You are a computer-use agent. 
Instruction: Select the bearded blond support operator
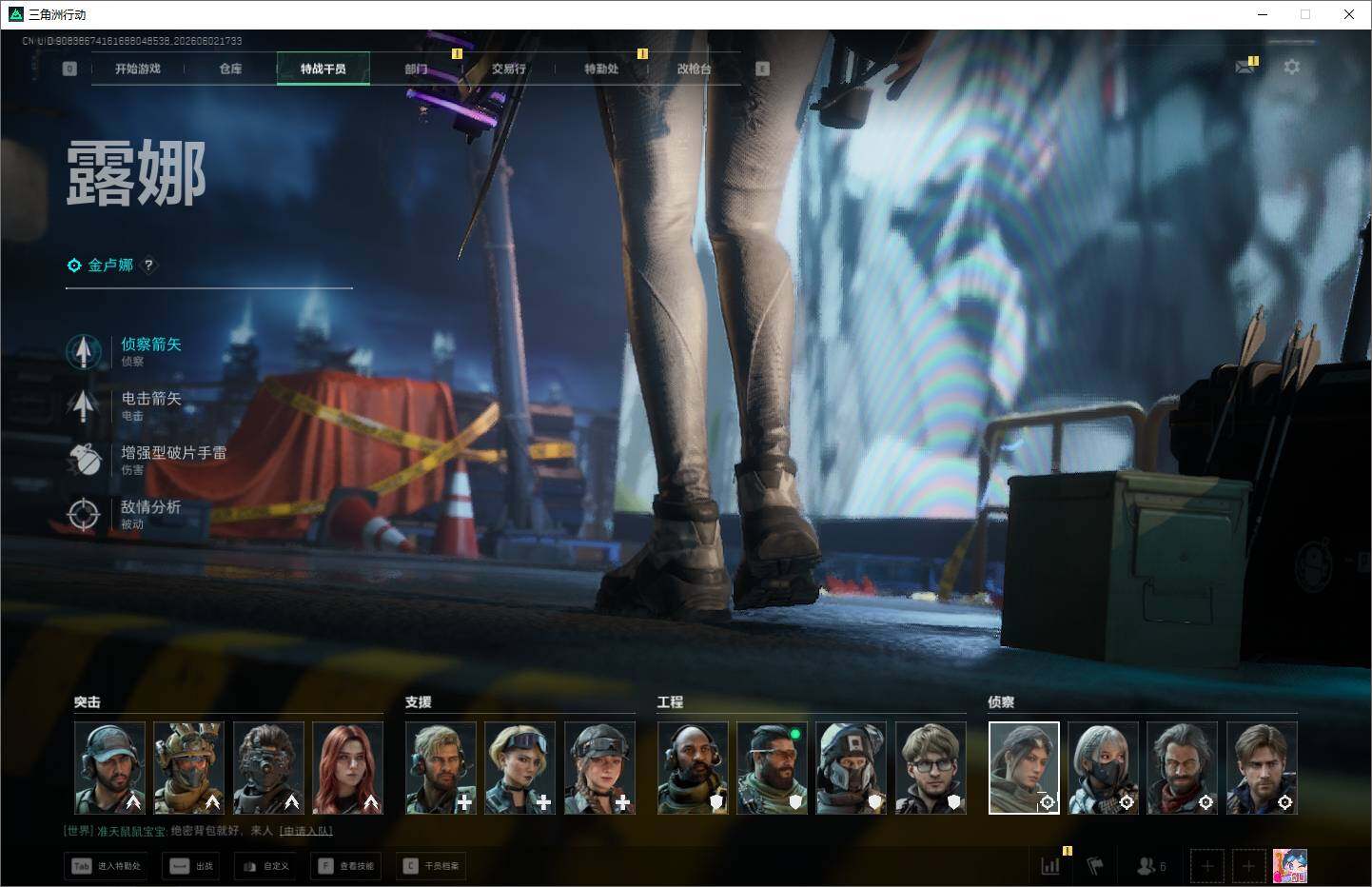click(x=441, y=768)
